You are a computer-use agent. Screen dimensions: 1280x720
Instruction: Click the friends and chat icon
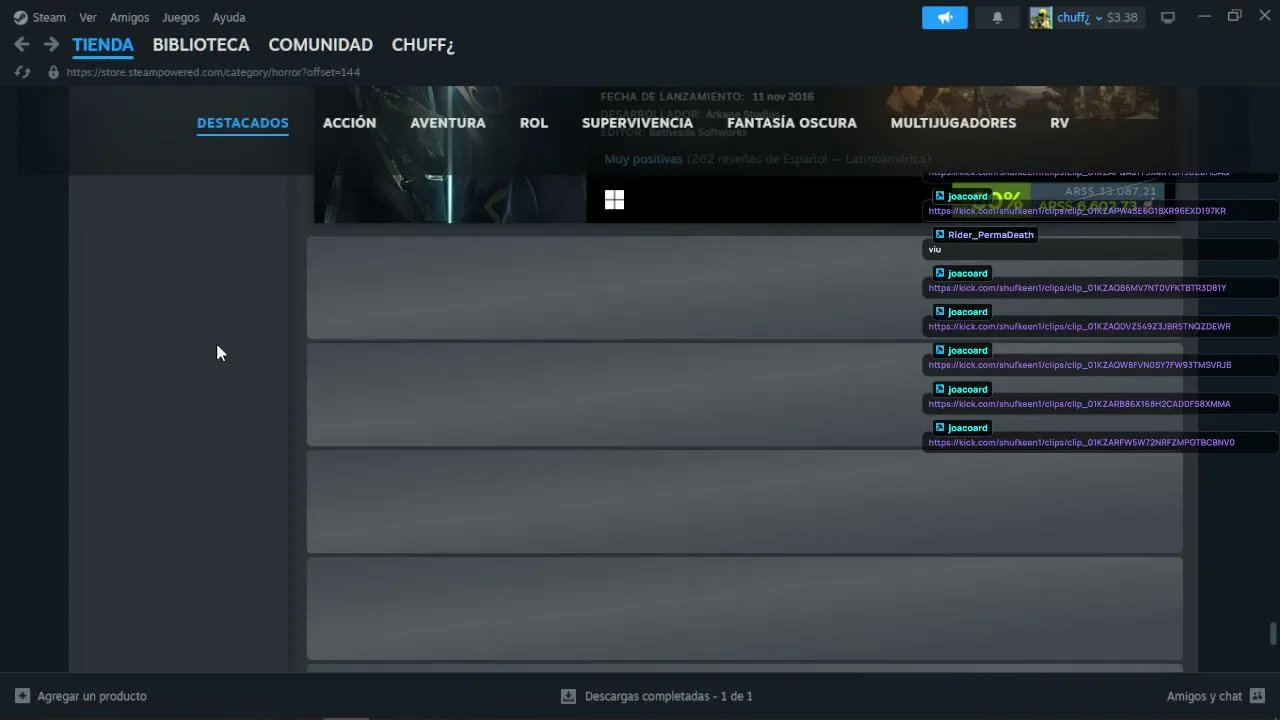(x=1258, y=696)
